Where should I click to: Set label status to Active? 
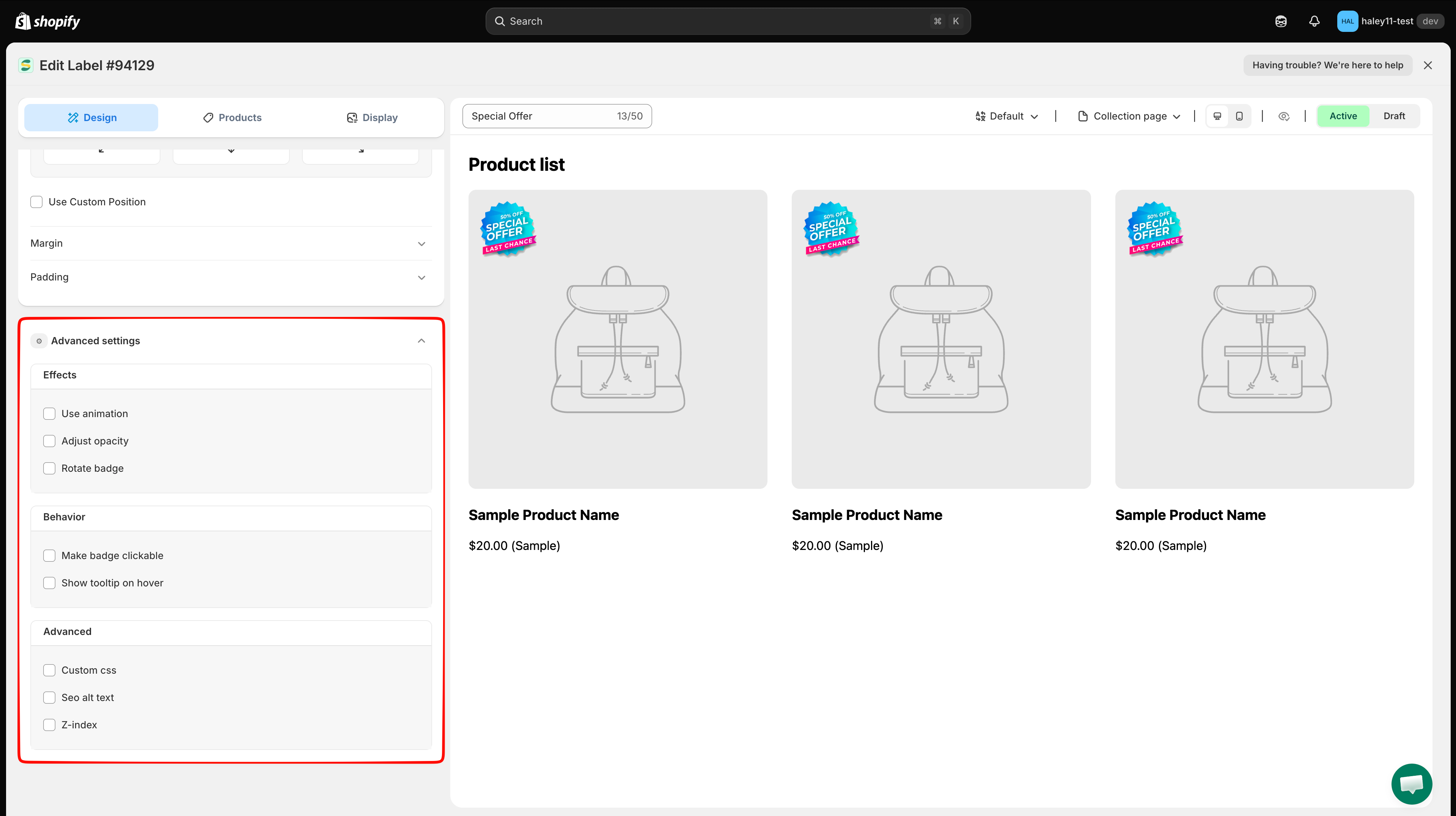click(x=1343, y=116)
